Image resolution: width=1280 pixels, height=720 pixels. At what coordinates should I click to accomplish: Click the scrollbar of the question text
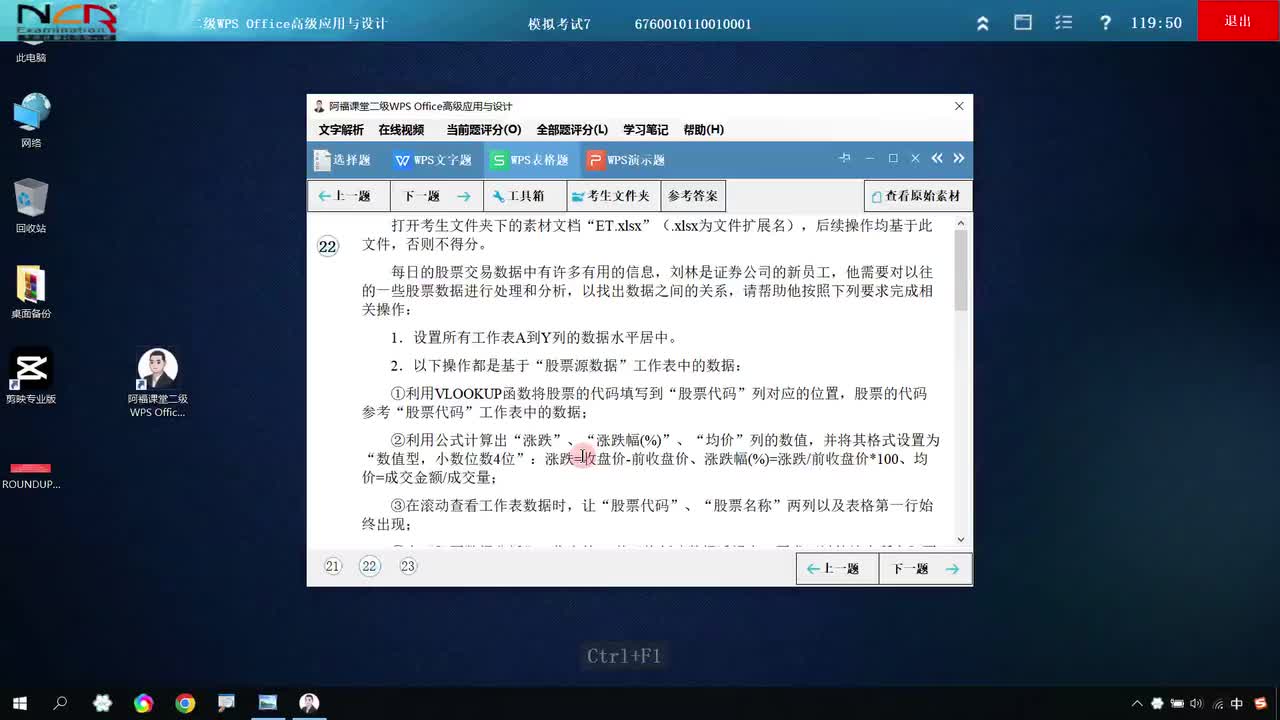pos(961,270)
